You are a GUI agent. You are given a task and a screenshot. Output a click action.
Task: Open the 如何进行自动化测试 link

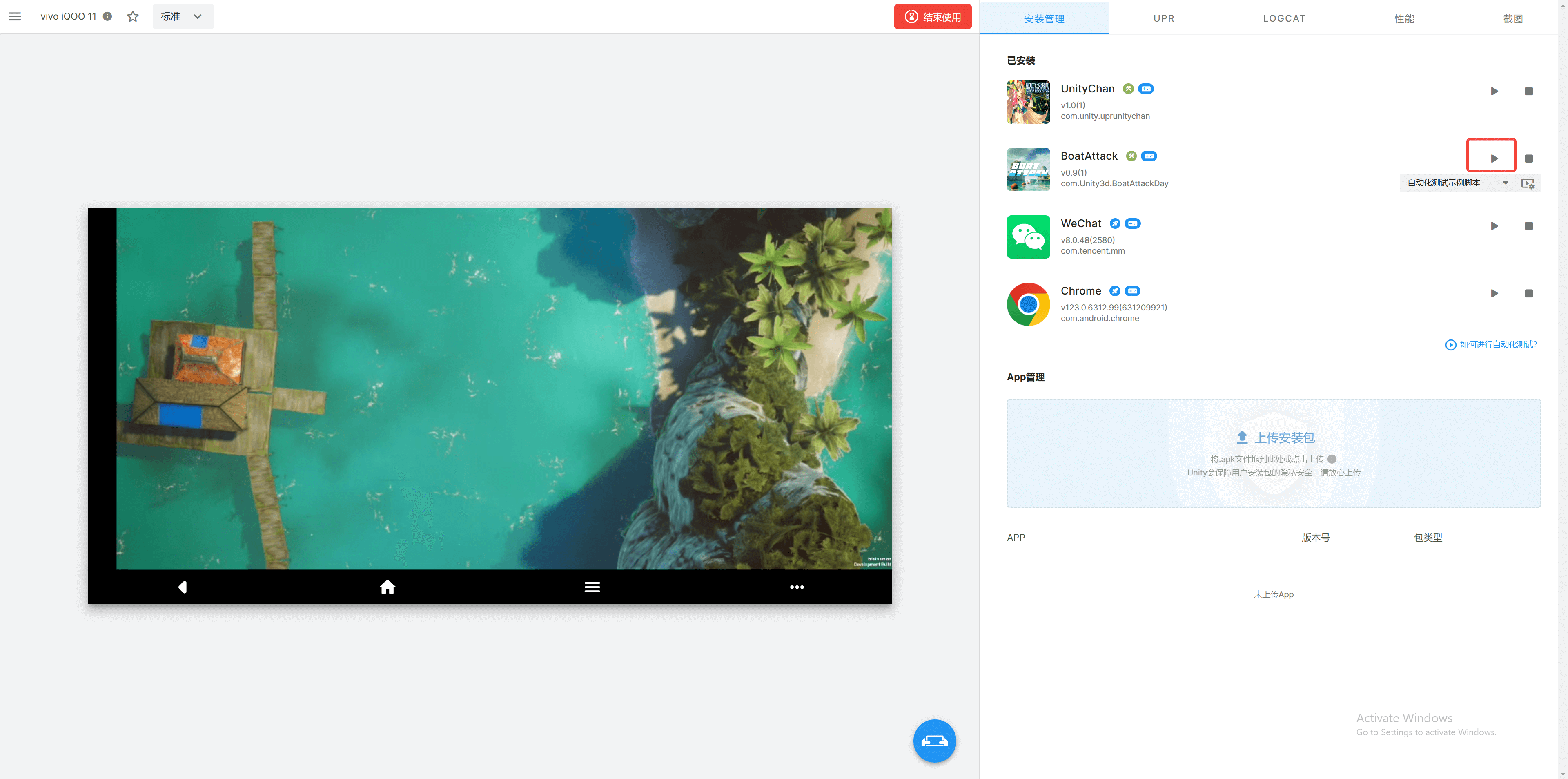1491,345
